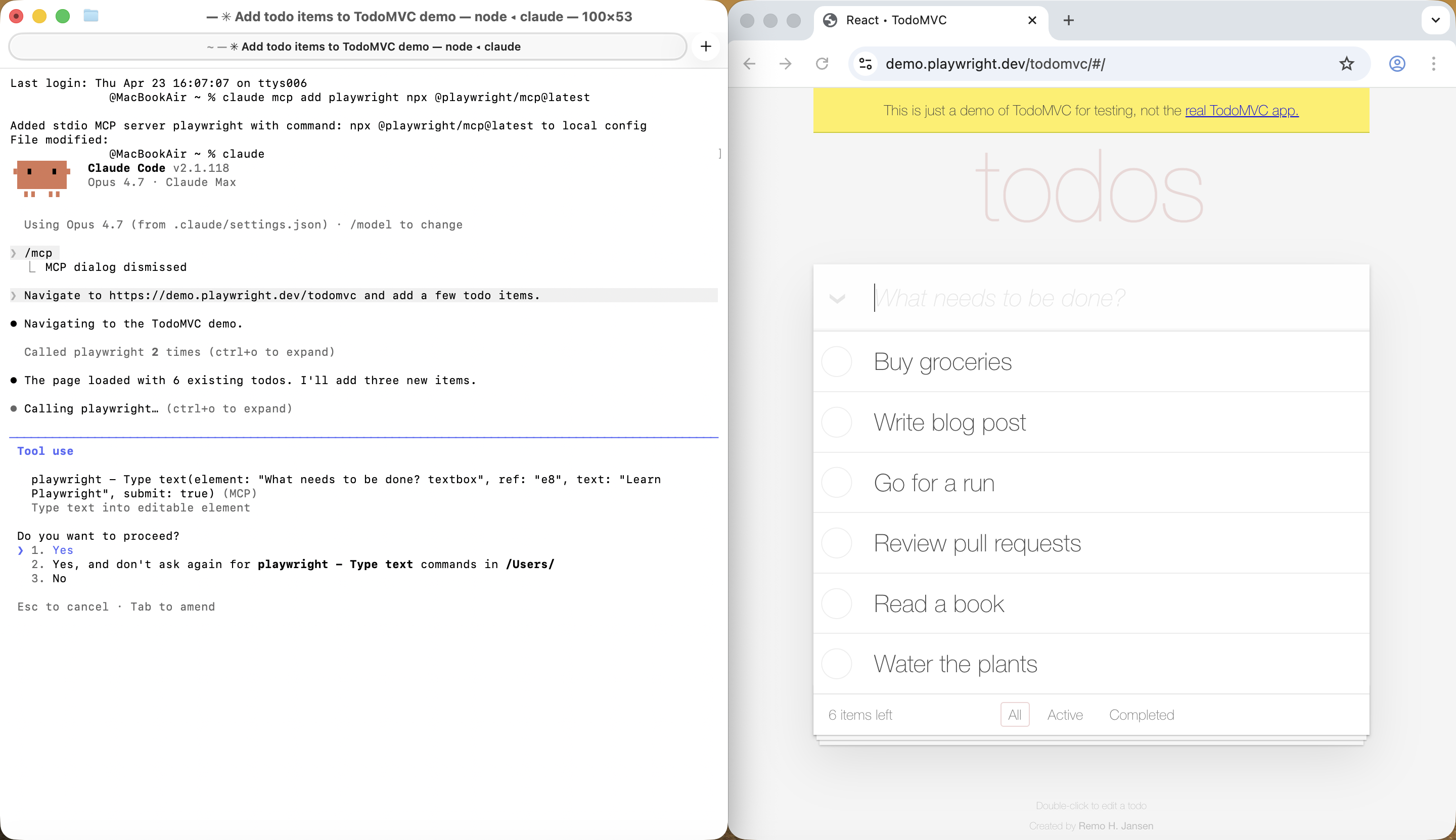Open new browser tab with plus

(x=1069, y=20)
